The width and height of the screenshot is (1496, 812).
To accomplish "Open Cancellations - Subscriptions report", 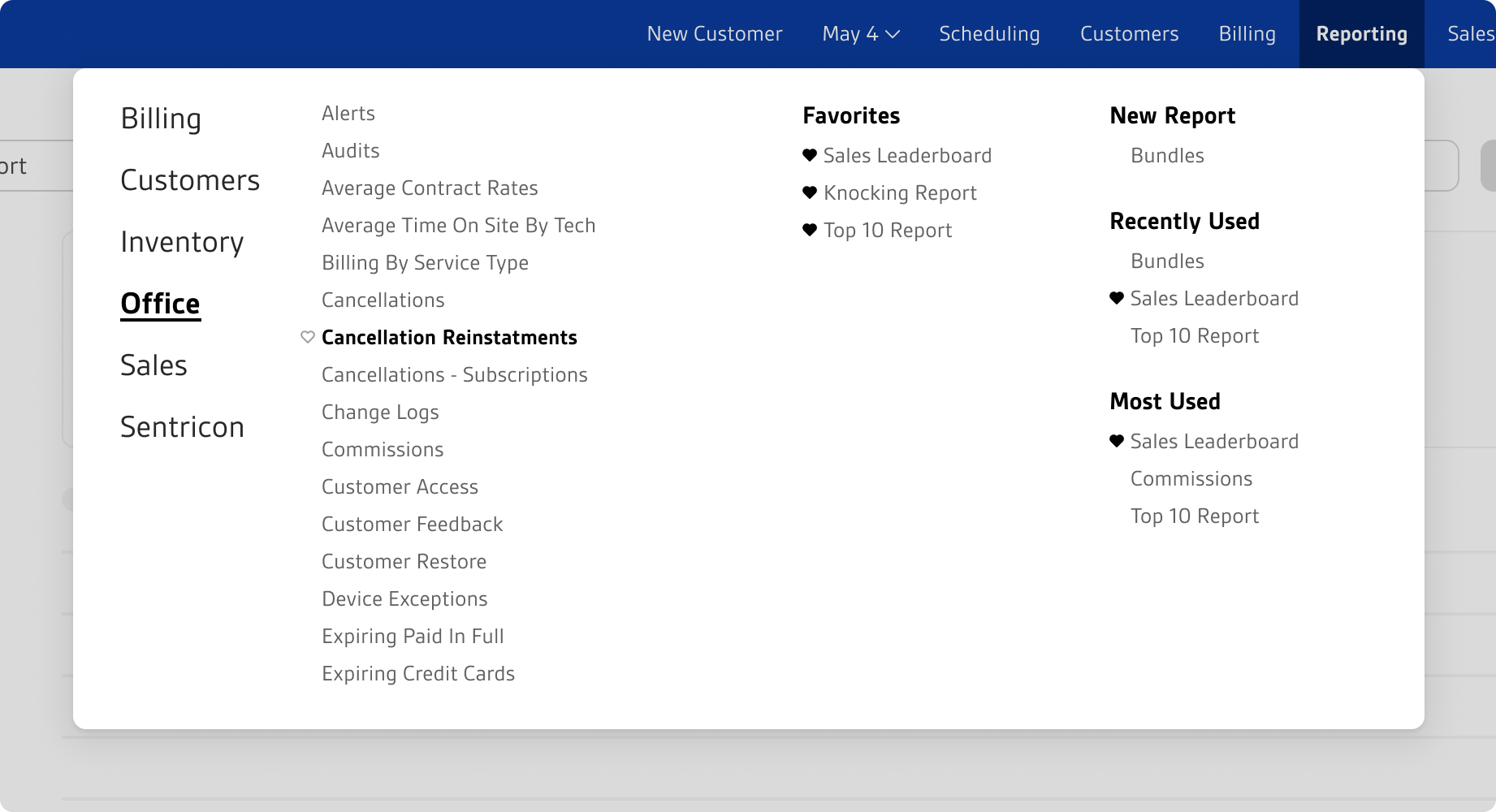I will (x=455, y=374).
